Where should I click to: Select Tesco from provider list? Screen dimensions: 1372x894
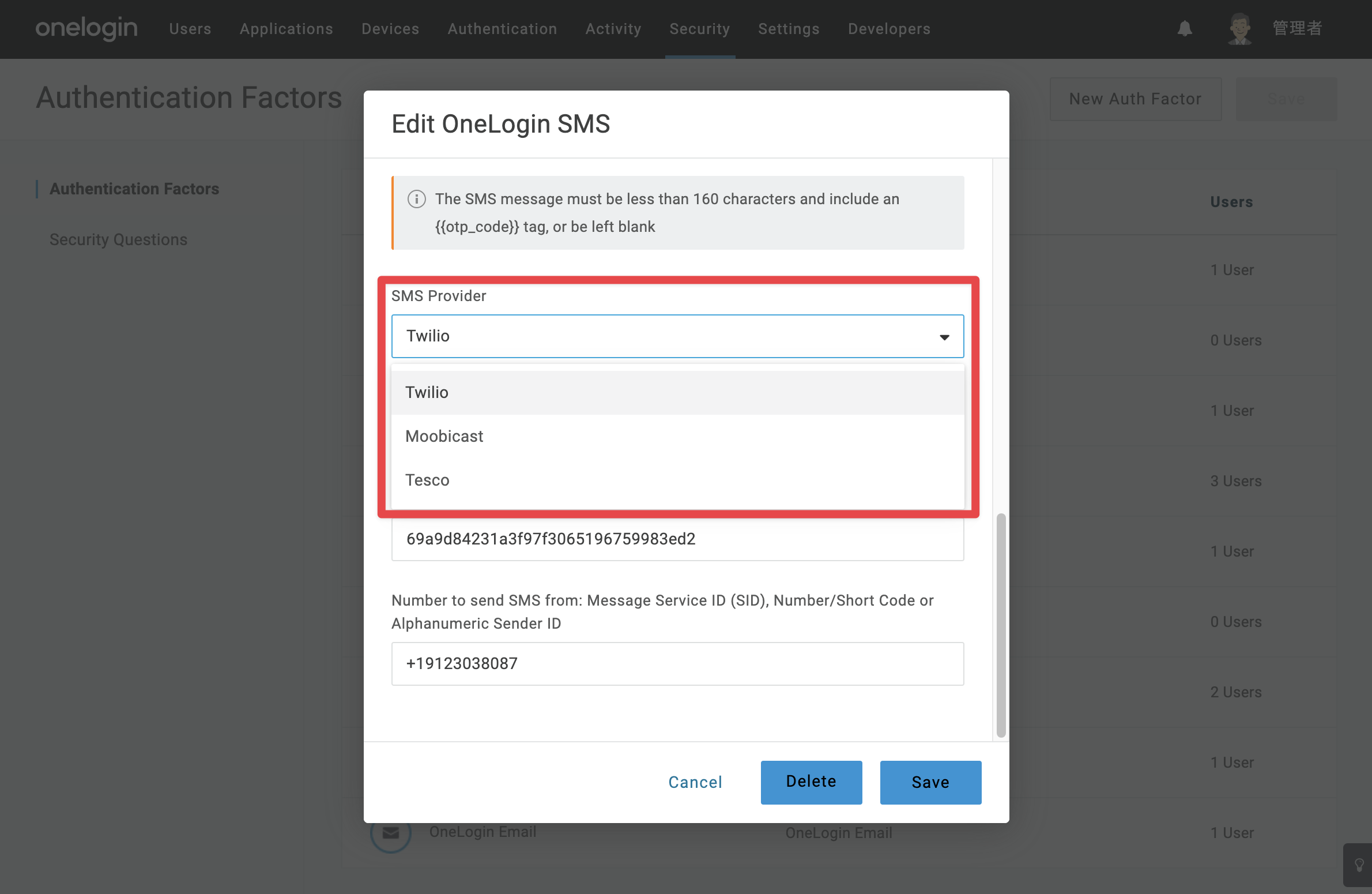click(x=677, y=480)
